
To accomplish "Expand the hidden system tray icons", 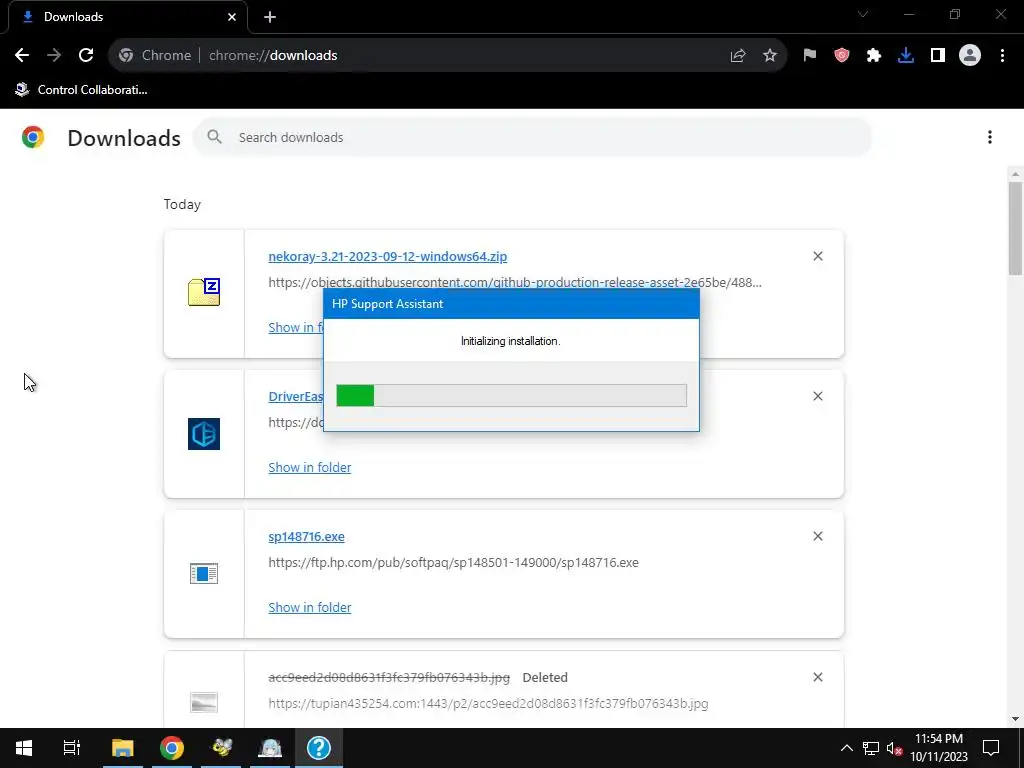I will tap(846, 748).
